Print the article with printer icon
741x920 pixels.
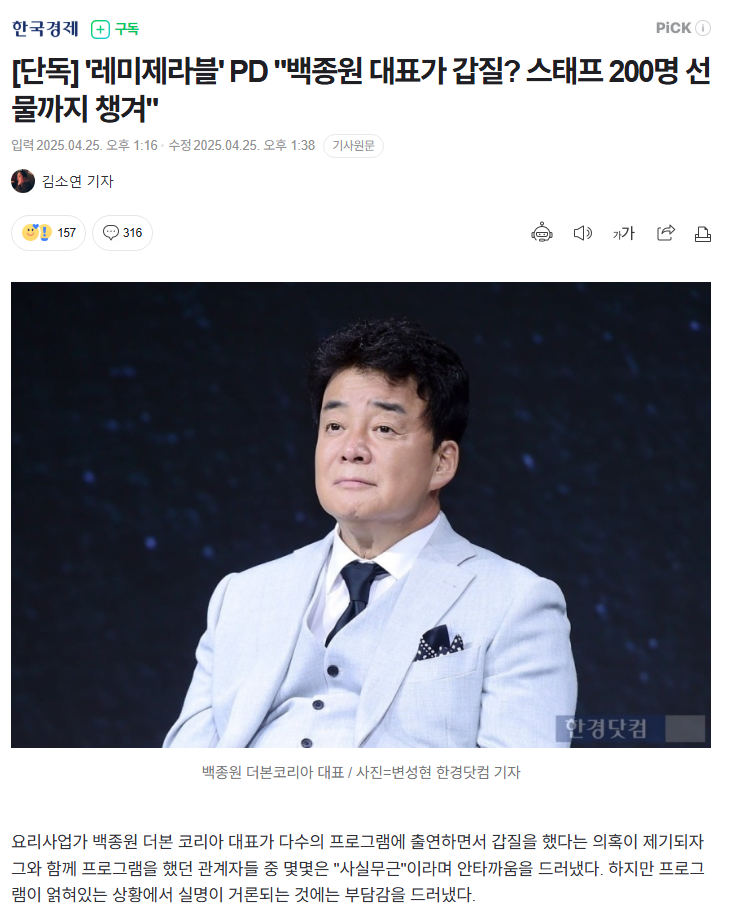click(702, 234)
